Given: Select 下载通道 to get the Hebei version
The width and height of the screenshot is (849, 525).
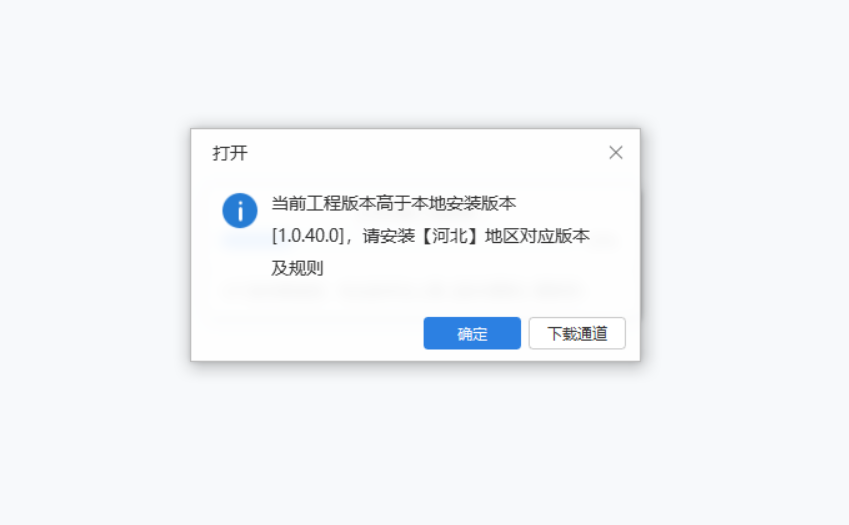Looking at the screenshot, I should [x=577, y=333].
